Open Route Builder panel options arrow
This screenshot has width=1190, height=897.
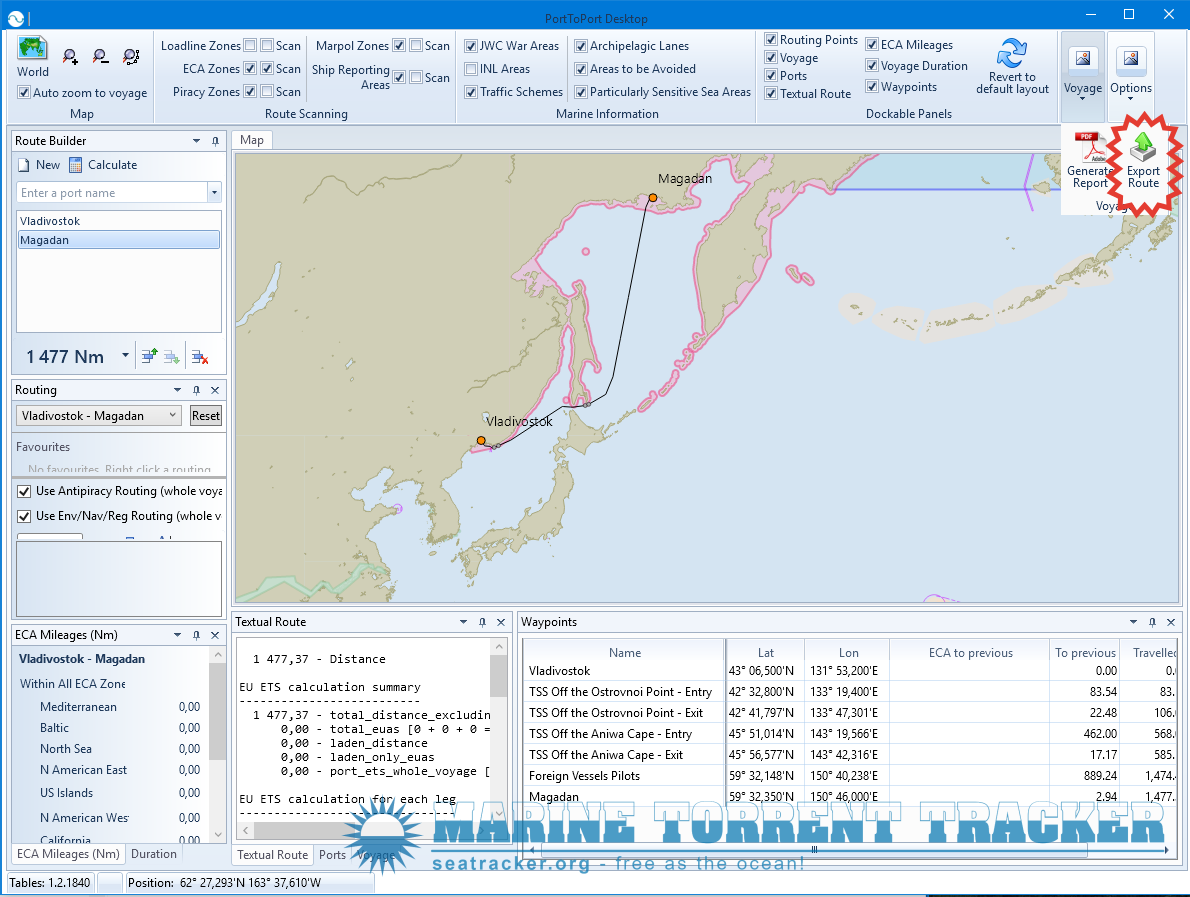pos(197,141)
